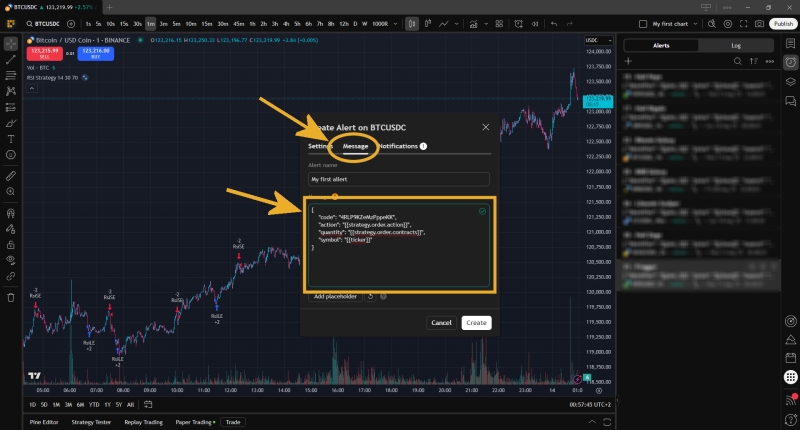Click inside the alert message text area
Image resolution: width=800 pixels, height=430 pixels.
click(398, 245)
